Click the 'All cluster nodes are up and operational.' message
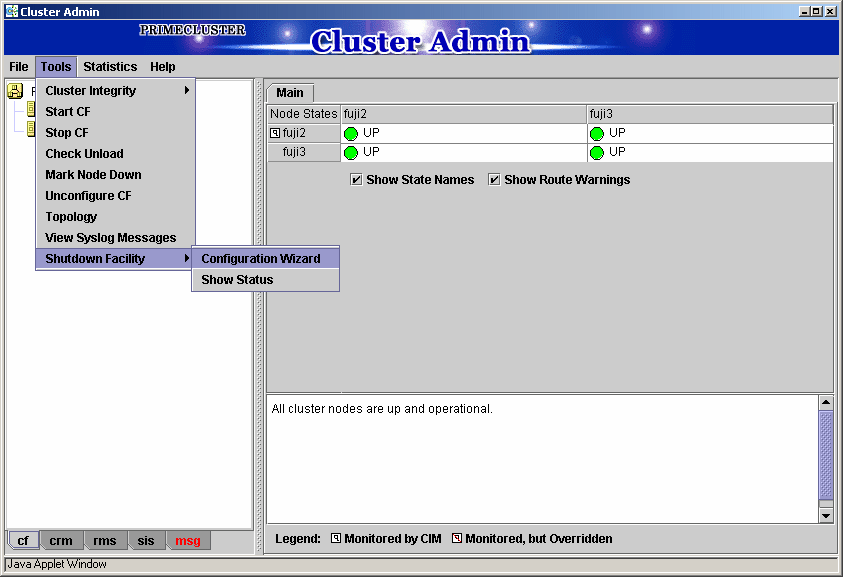This screenshot has width=843, height=577. (x=382, y=409)
